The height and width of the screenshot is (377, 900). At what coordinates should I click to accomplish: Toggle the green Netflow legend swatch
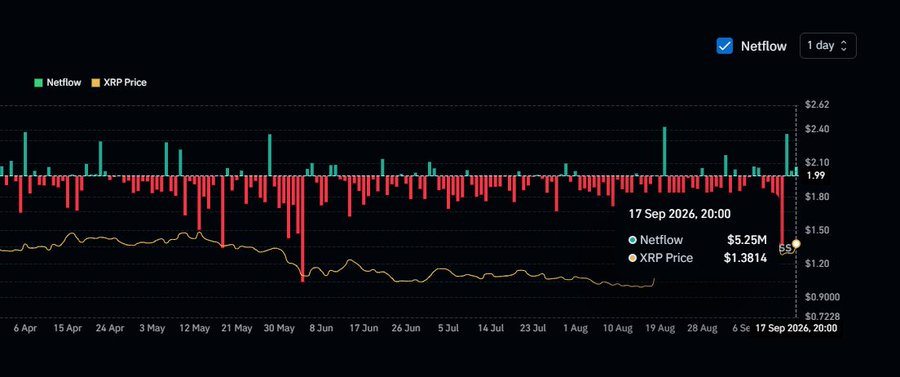point(38,83)
